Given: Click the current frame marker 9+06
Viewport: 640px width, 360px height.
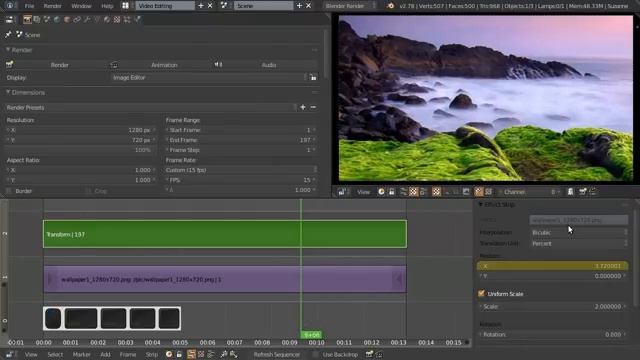Looking at the screenshot, I should pos(311,335).
